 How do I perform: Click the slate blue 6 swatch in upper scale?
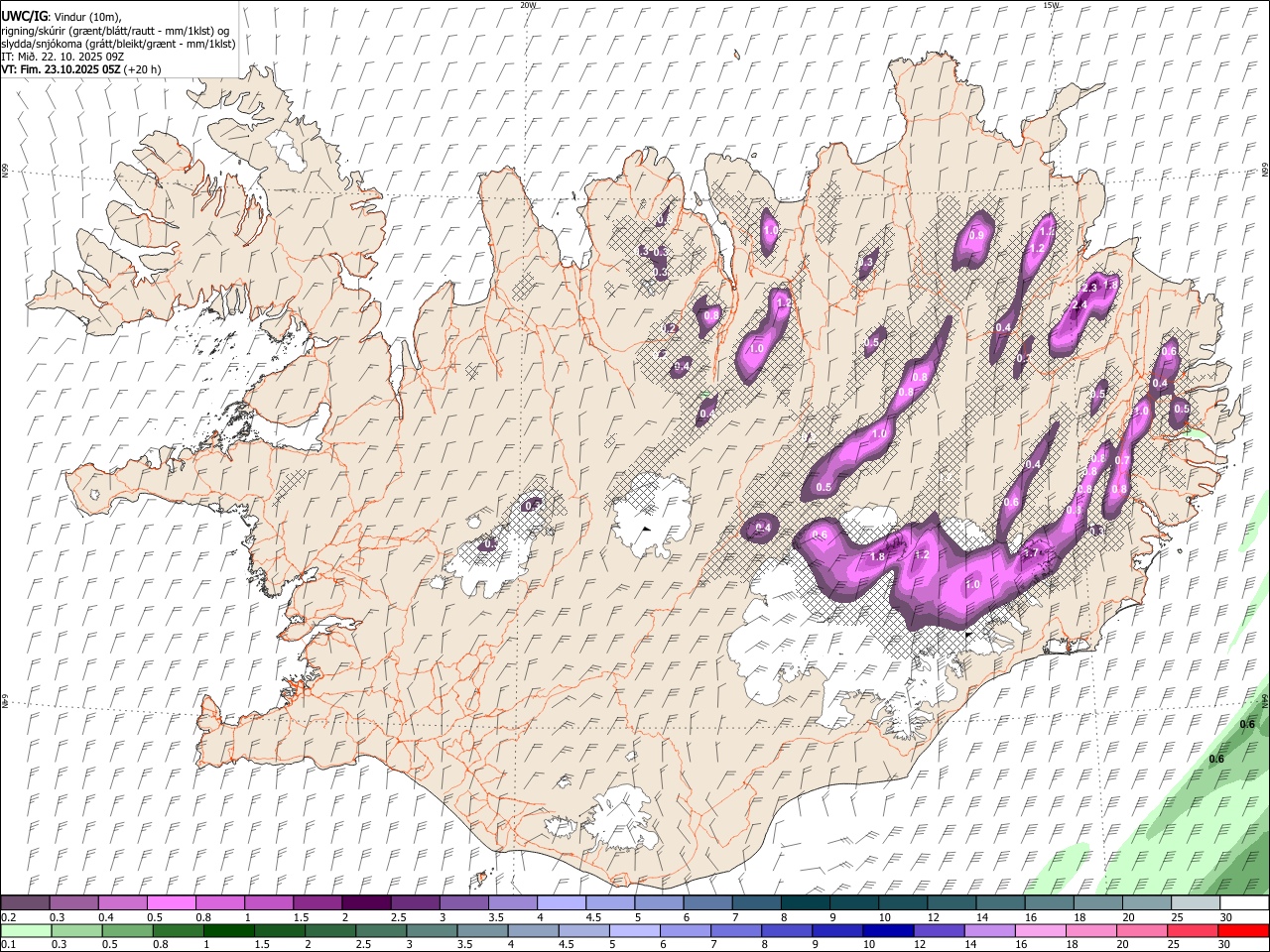point(706,903)
